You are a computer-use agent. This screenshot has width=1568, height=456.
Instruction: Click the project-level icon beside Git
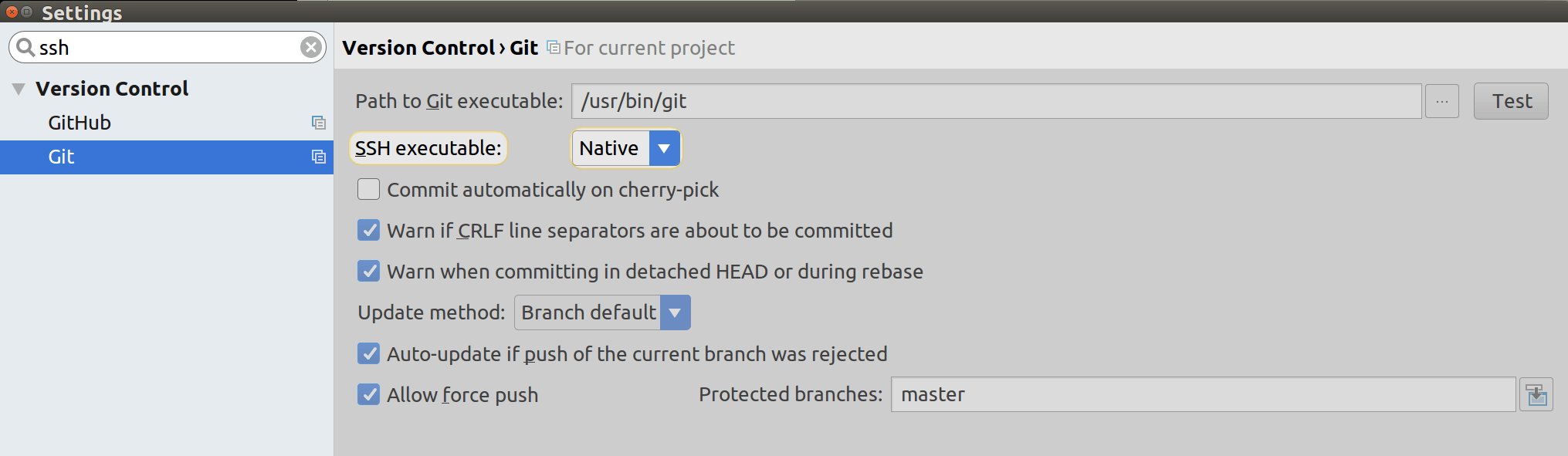coord(318,157)
